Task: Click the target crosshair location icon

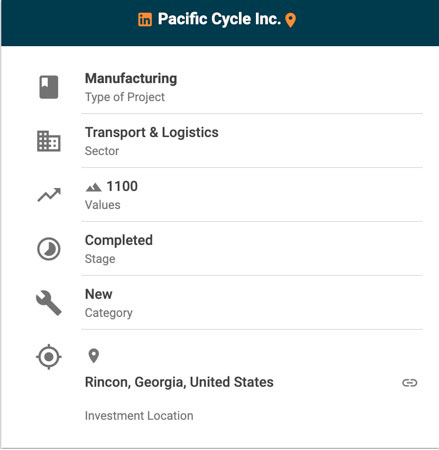Action: point(49,357)
